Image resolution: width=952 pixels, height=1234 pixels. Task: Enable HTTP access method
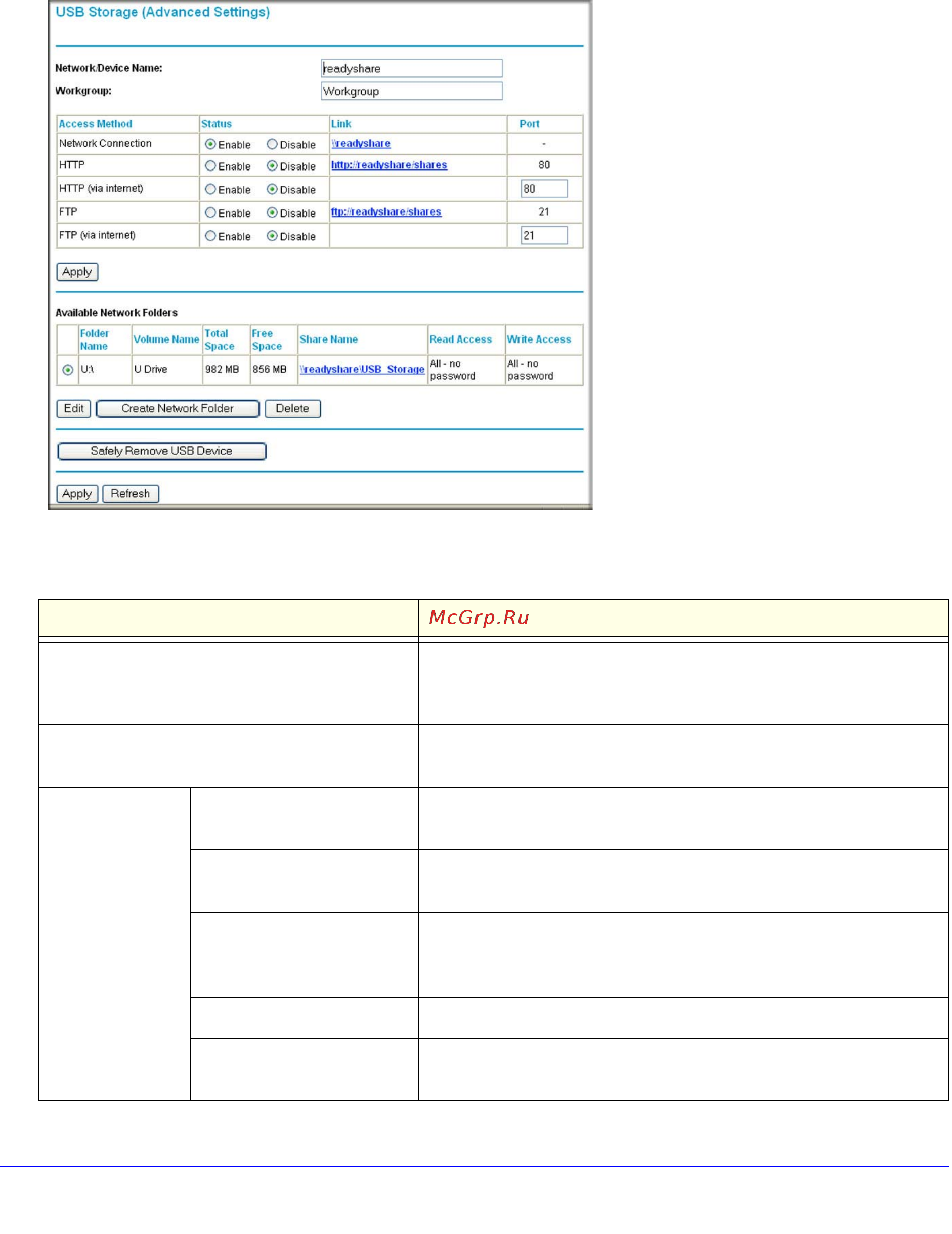click(x=210, y=166)
